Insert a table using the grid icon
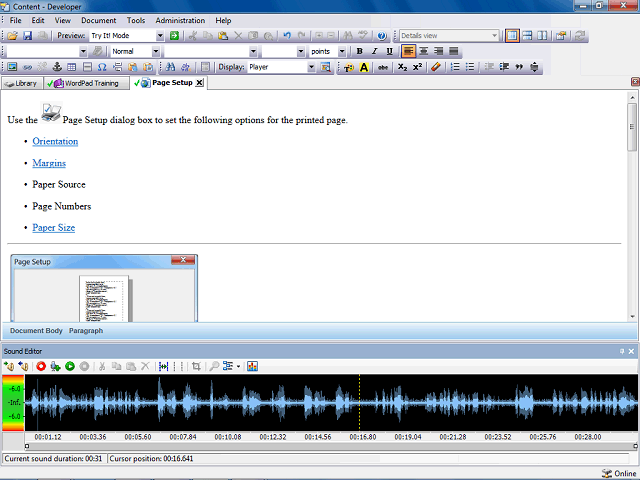The width and height of the screenshot is (640, 480). coord(72,67)
